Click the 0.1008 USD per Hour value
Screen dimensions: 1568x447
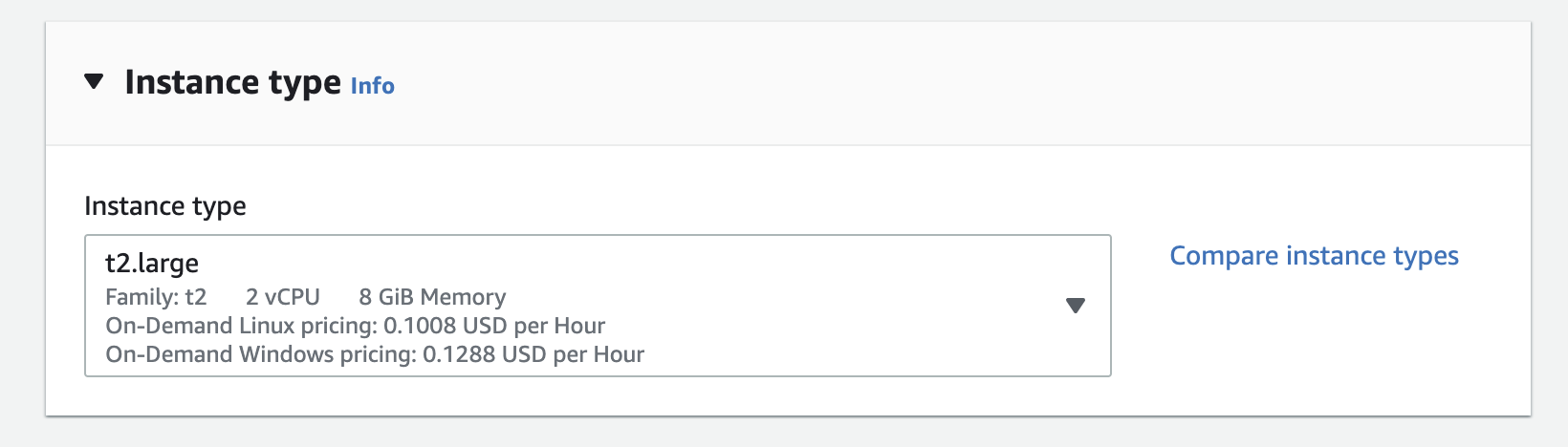[x=494, y=327]
